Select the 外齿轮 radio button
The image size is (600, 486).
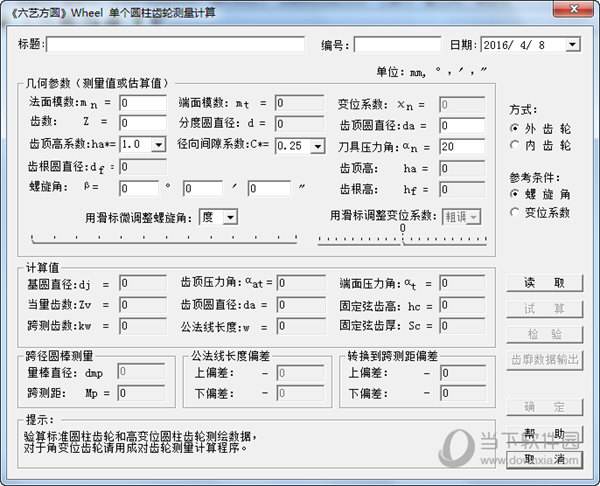515,129
